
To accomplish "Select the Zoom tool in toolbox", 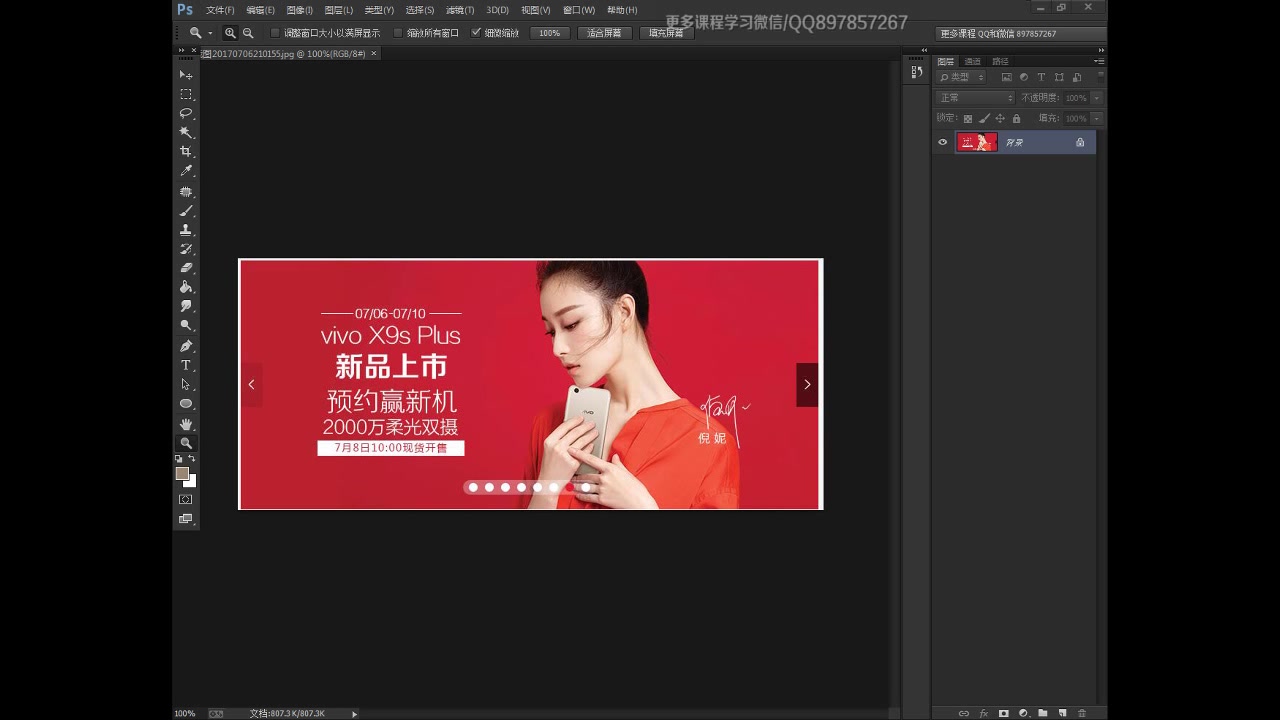I will [186, 443].
